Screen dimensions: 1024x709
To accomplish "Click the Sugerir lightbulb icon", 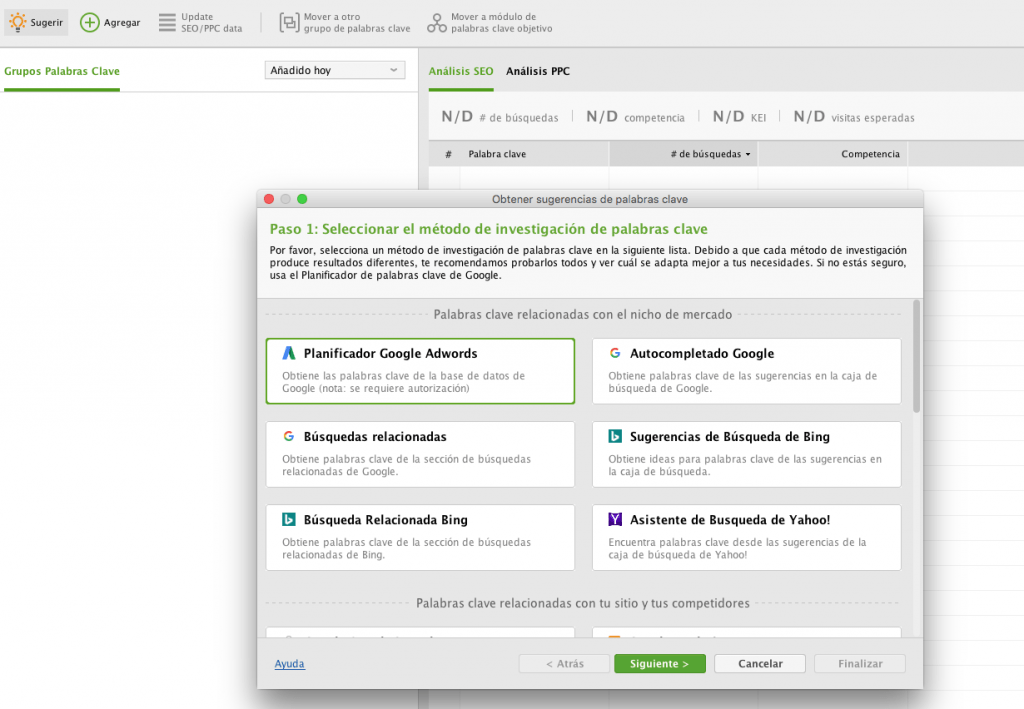I will point(18,22).
